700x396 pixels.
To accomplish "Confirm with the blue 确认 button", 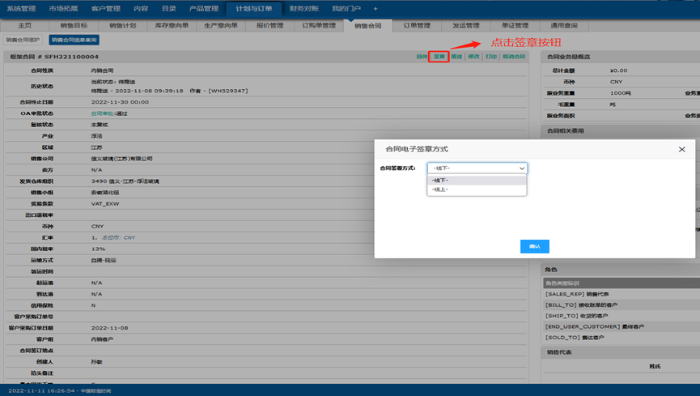I will (x=534, y=246).
